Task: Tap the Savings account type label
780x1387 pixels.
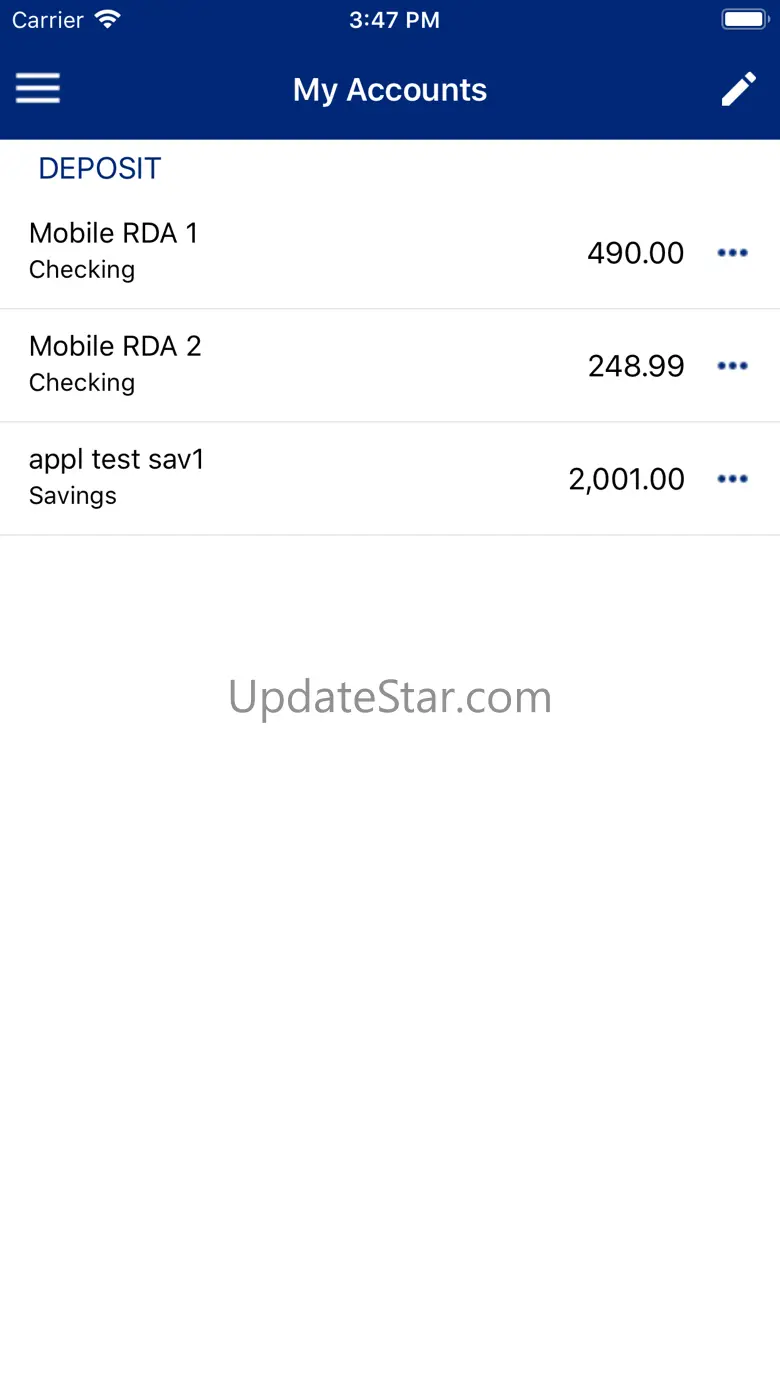Action: 73,496
